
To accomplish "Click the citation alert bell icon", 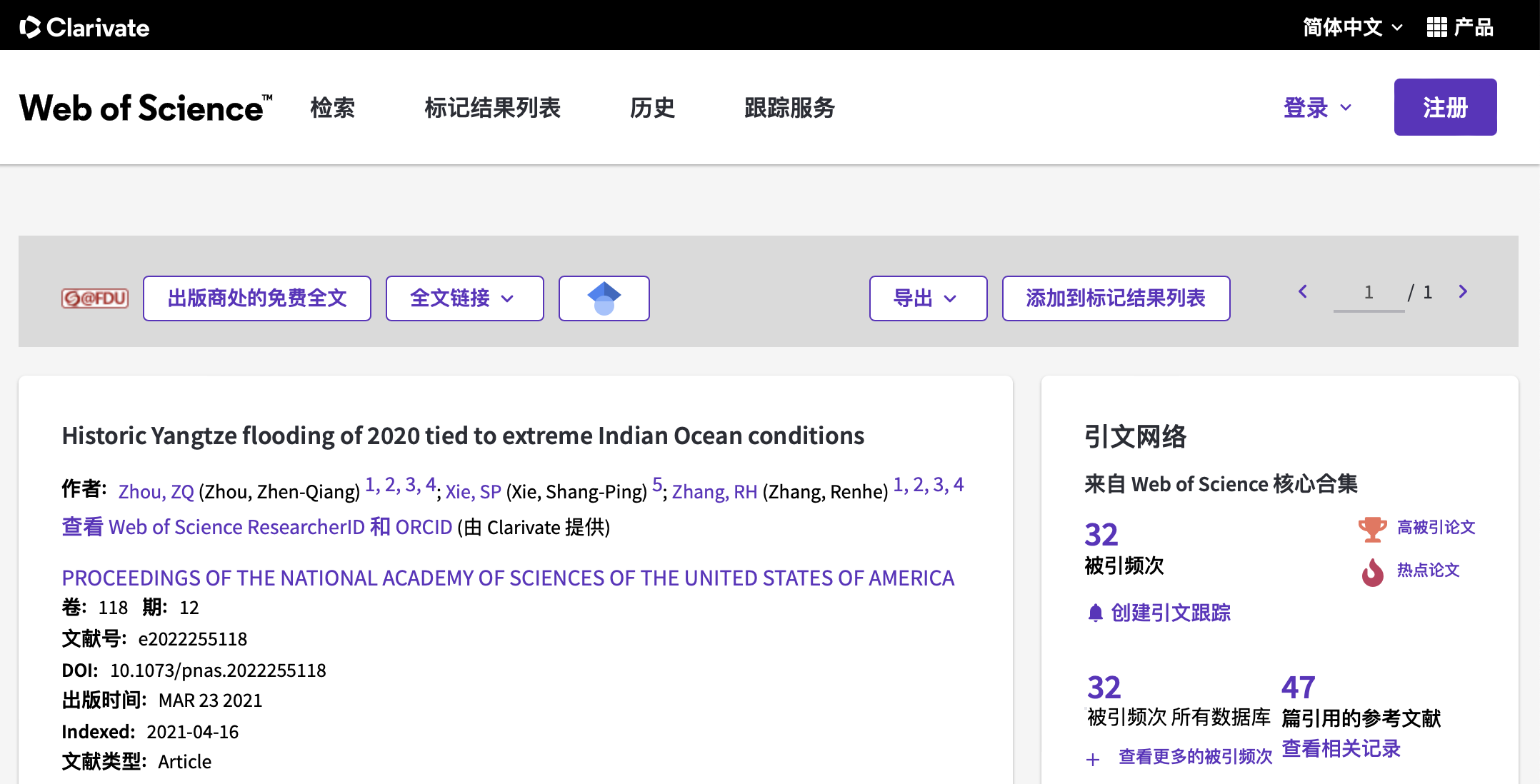I will pyautogui.click(x=1095, y=613).
